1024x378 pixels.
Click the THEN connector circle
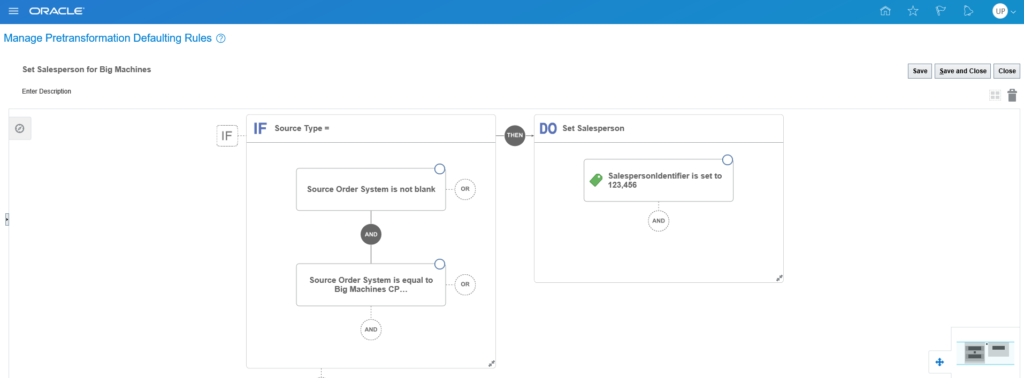coord(515,136)
